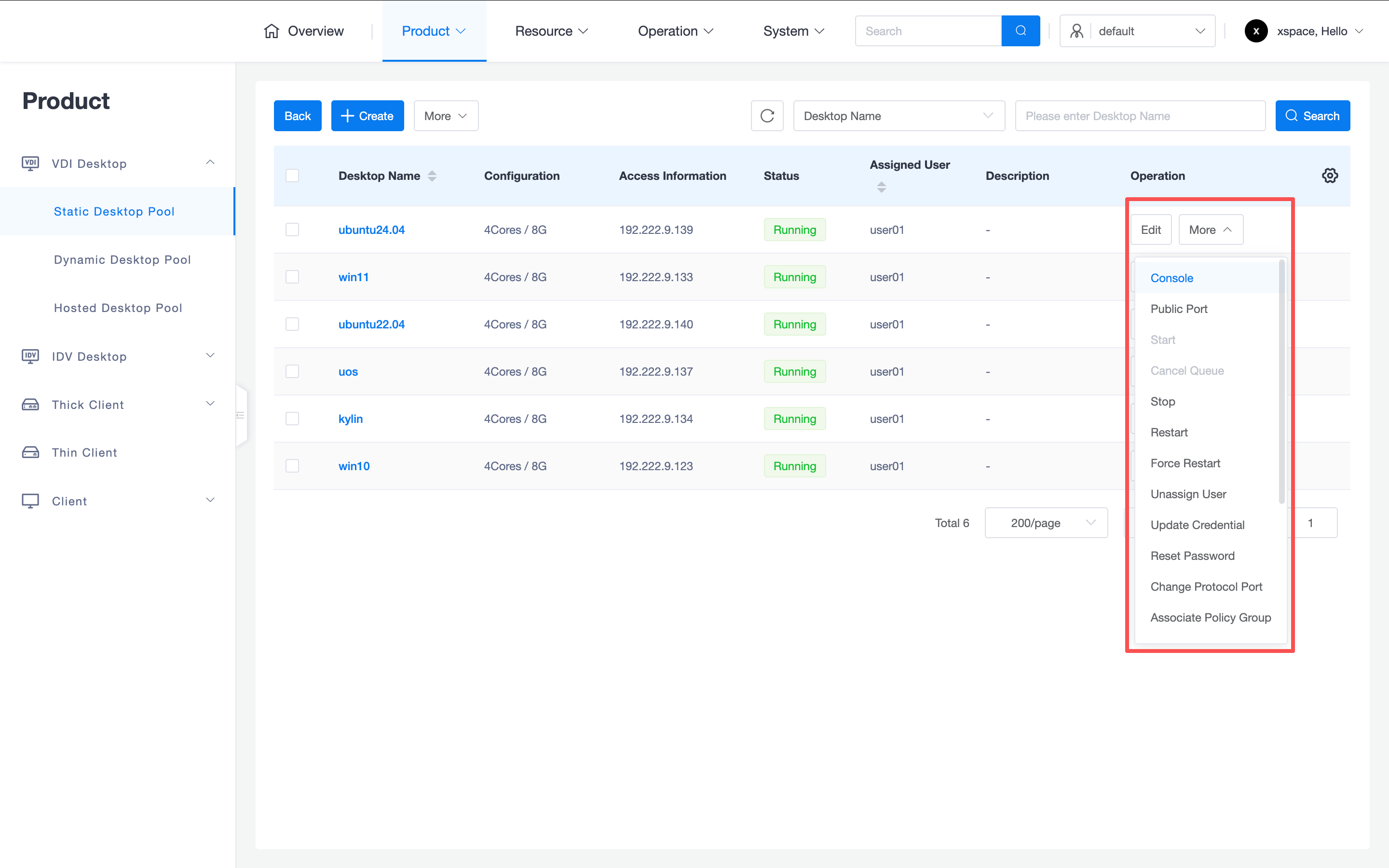
Task: Open the 200/page size dropdown
Action: click(1046, 523)
